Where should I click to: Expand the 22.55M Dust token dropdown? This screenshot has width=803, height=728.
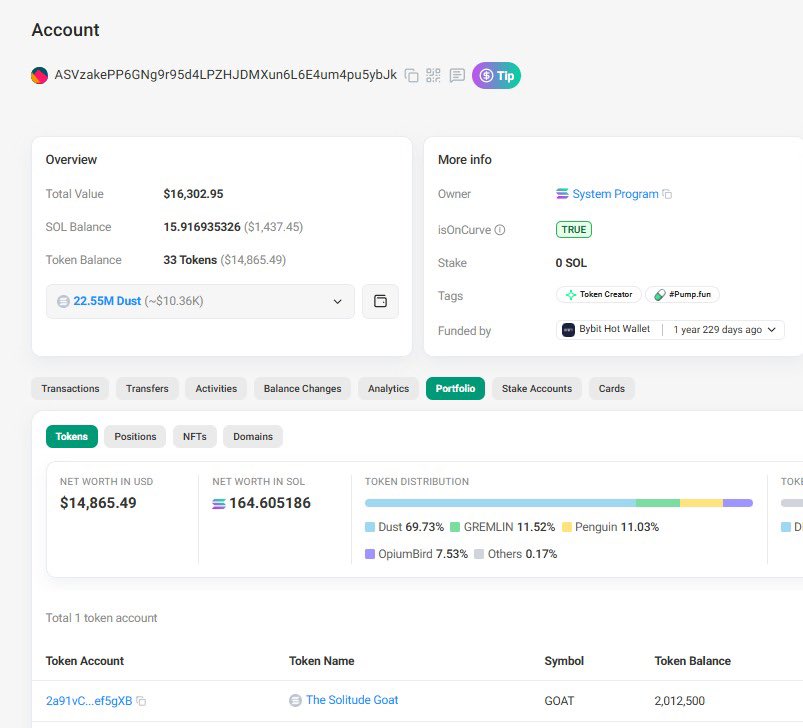tap(200, 301)
